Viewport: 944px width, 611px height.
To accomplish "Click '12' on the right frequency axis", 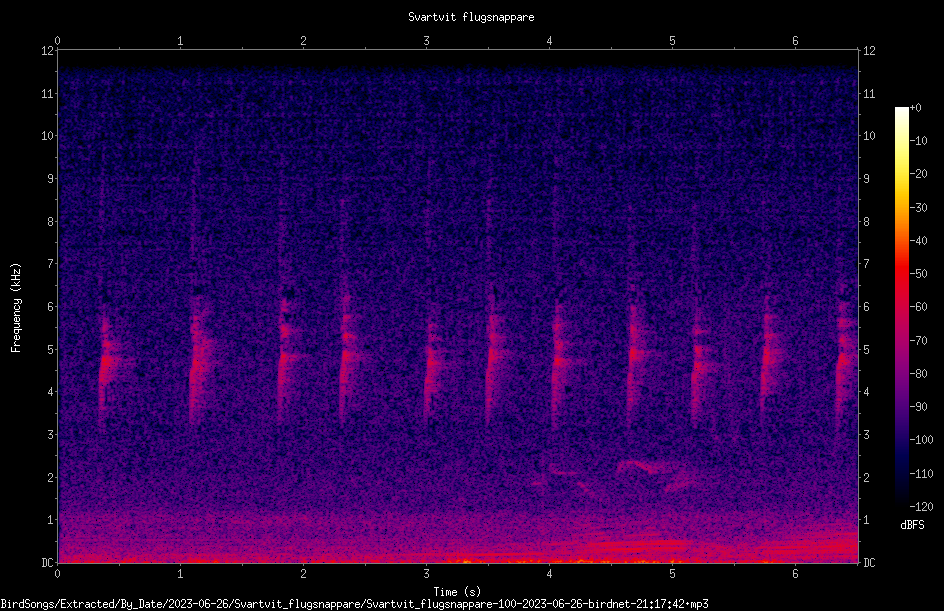I will pos(869,51).
